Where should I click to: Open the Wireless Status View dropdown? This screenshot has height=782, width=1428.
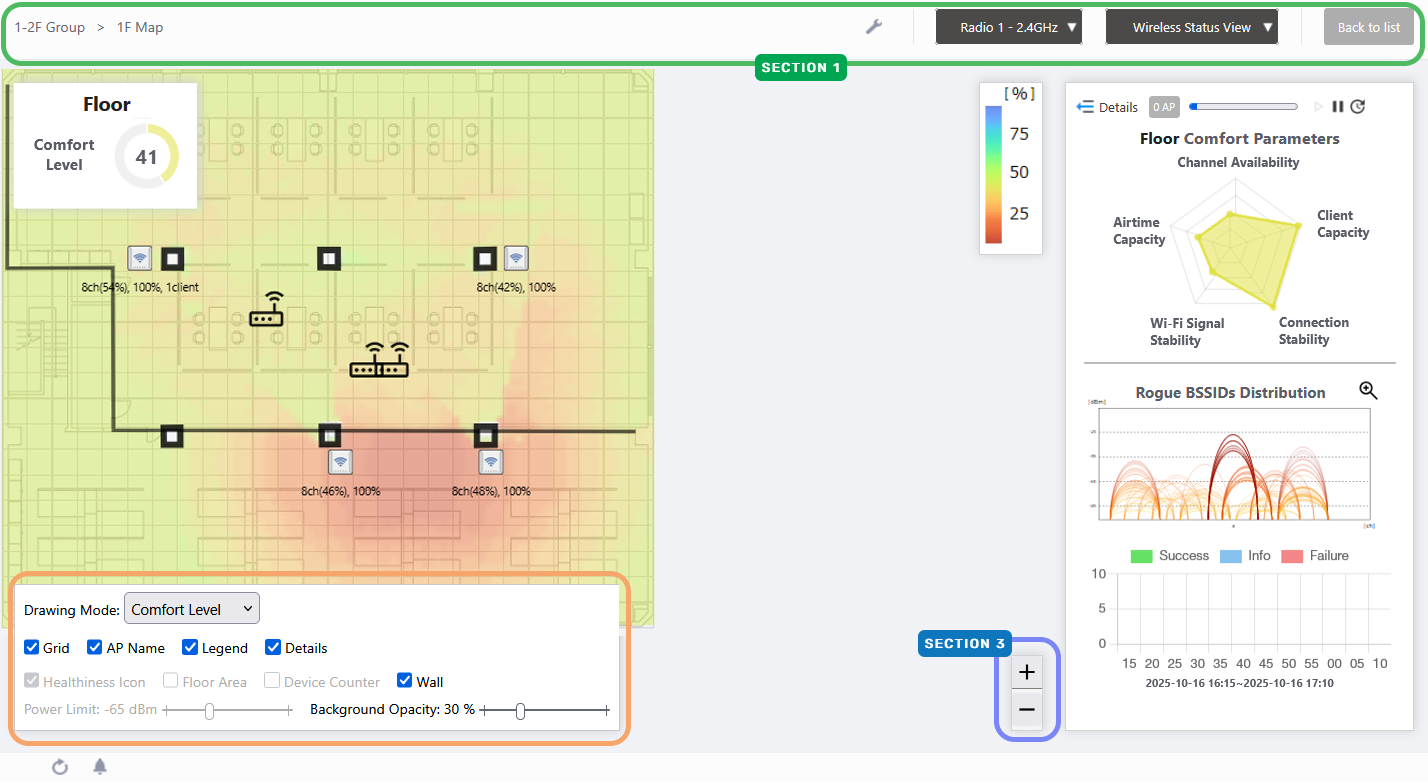(1191, 27)
